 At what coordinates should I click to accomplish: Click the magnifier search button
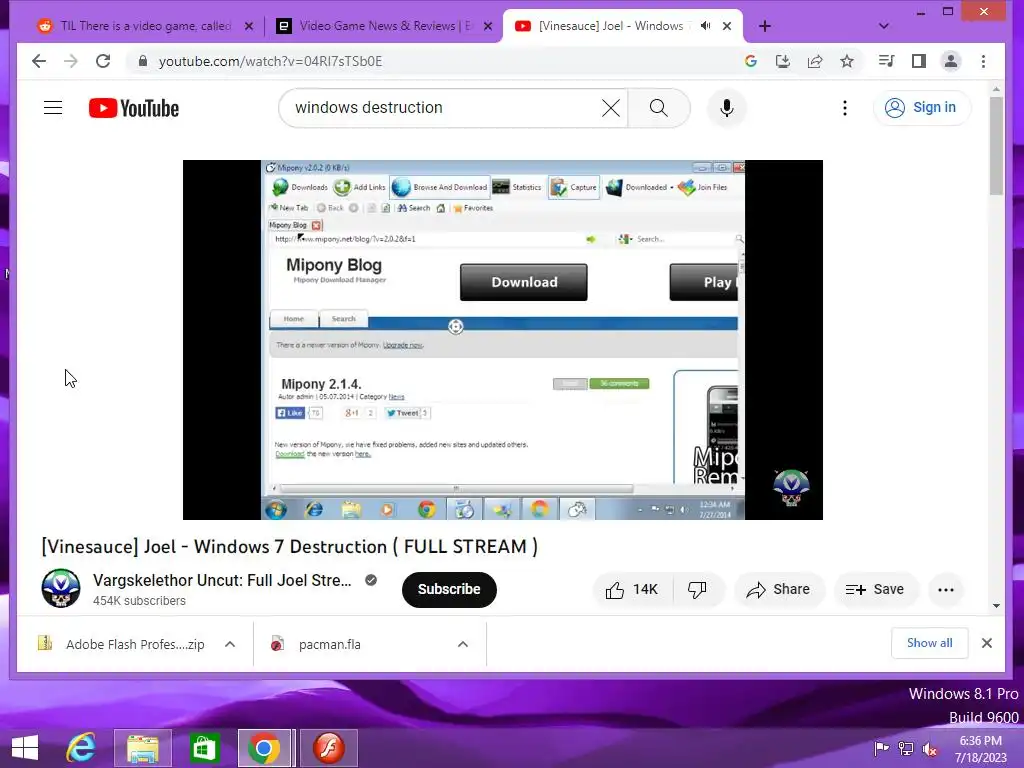pos(658,108)
